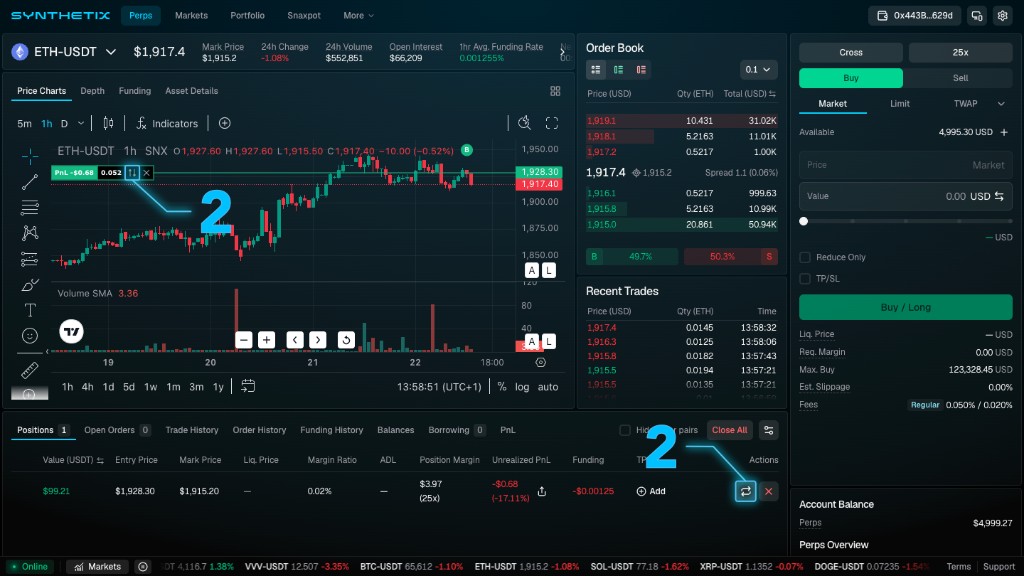Click the Buy / Long button
This screenshot has height=576, width=1024.
pyautogui.click(x=905, y=307)
